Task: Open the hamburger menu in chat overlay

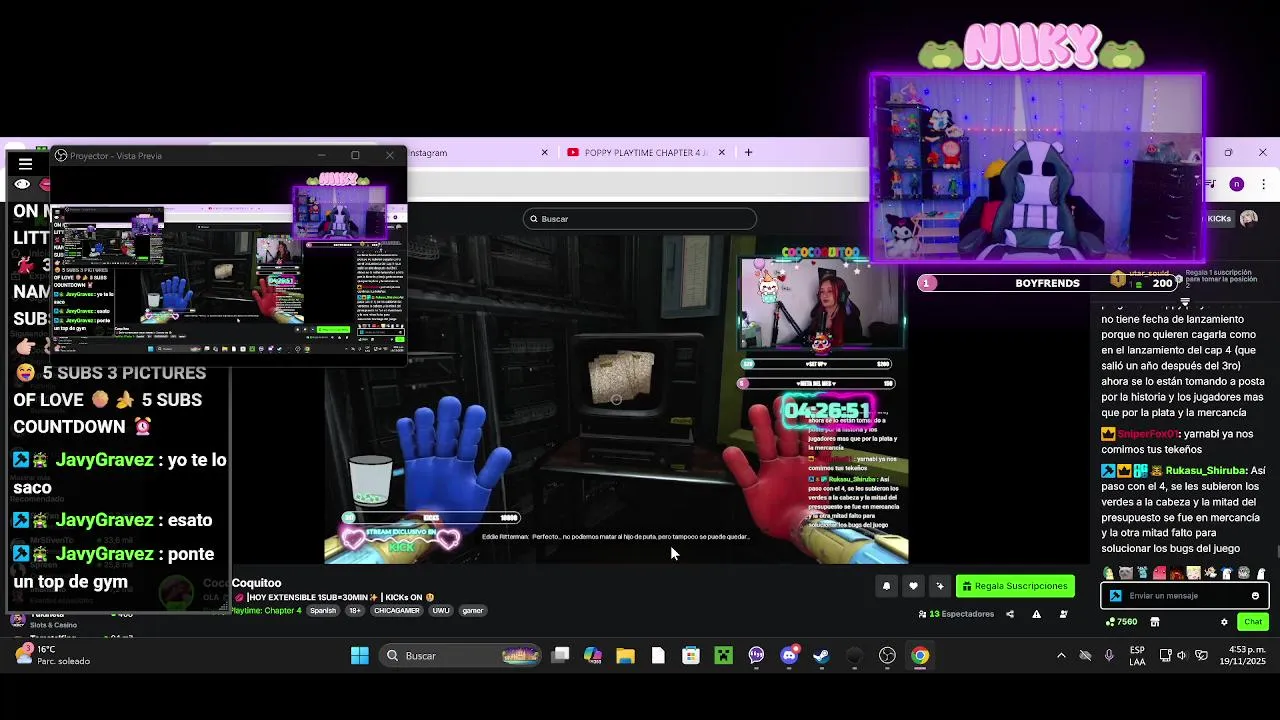Action: point(25,164)
